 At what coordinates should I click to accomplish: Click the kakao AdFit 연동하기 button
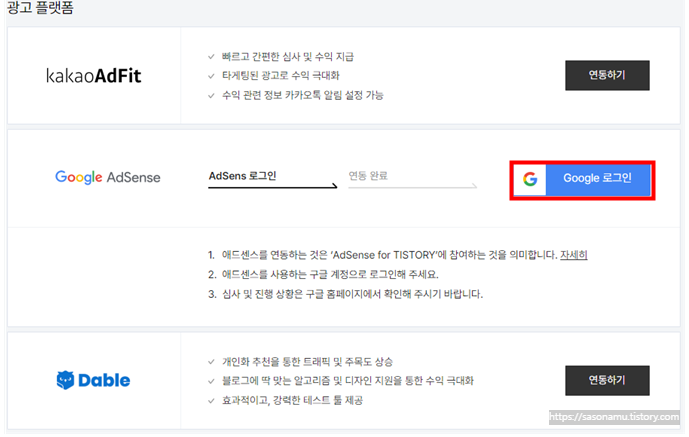click(x=607, y=76)
